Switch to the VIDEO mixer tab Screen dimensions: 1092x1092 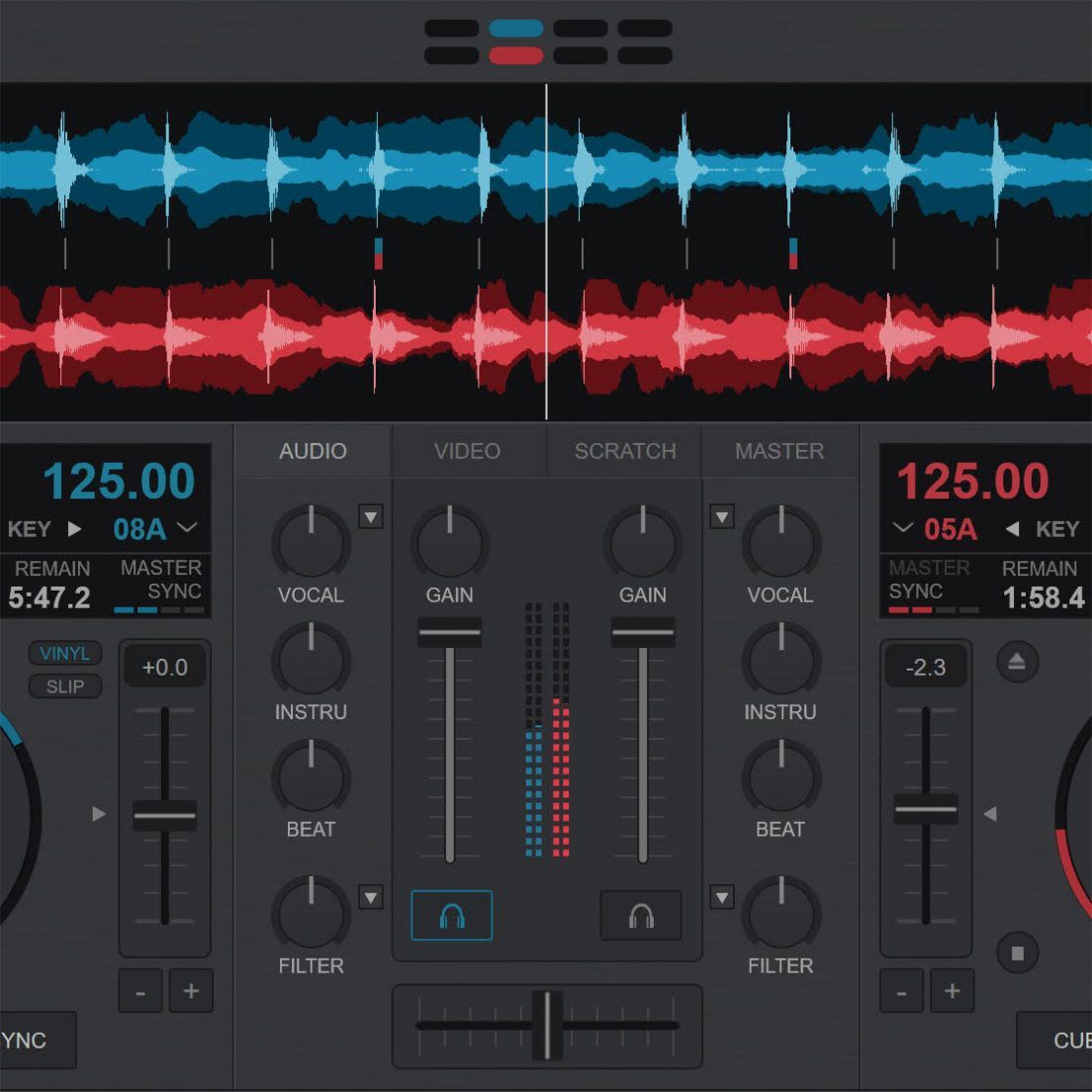[x=467, y=451]
